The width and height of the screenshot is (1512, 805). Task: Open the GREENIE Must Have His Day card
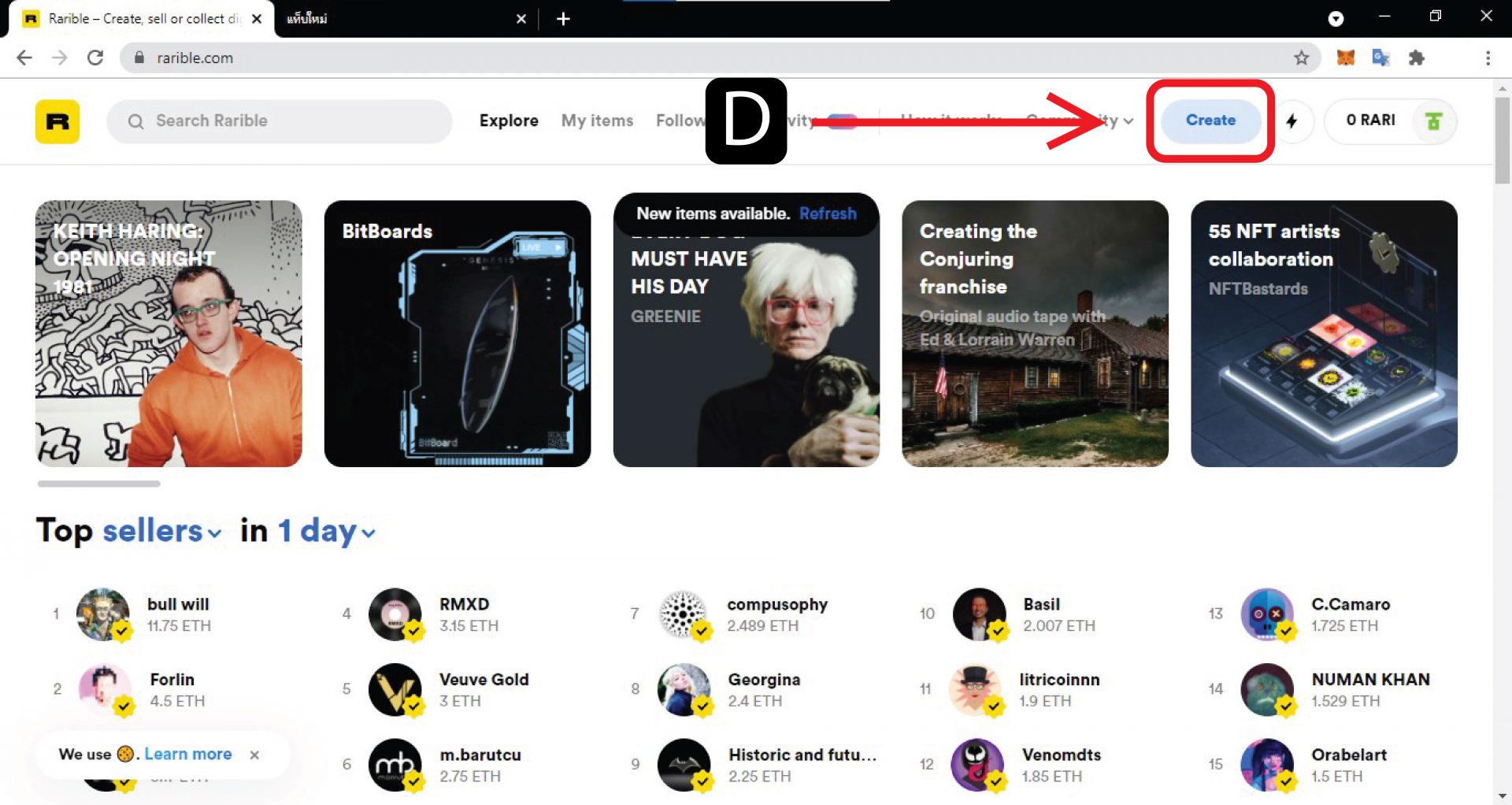tap(747, 333)
